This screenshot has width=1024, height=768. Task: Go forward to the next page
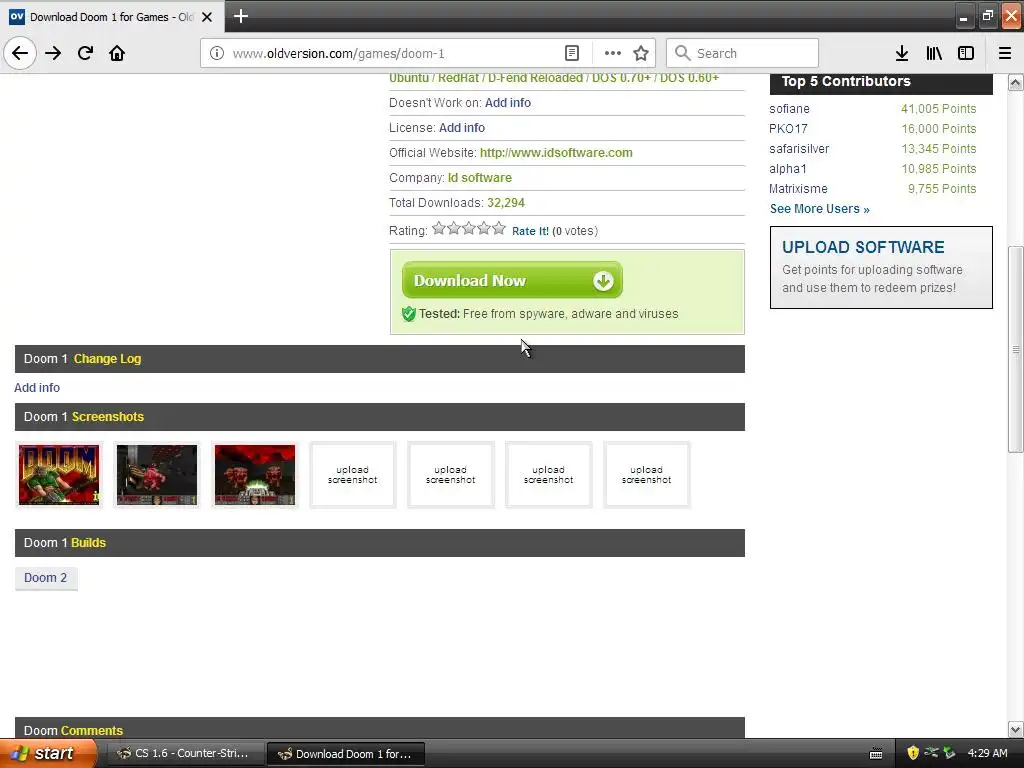point(53,53)
